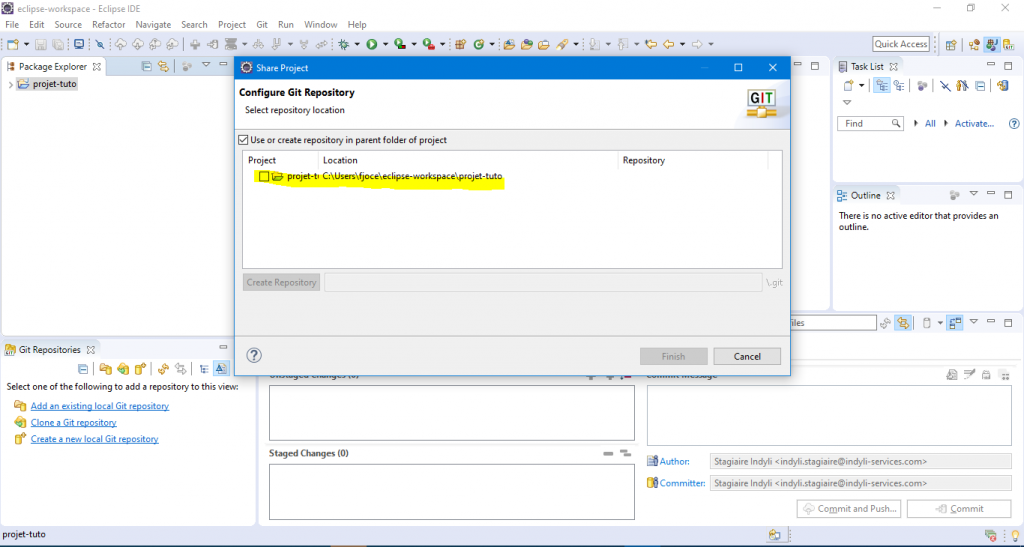
Task: Toggle Hide Completed Tasks in Task List
Action: pyautogui.click(x=945, y=86)
